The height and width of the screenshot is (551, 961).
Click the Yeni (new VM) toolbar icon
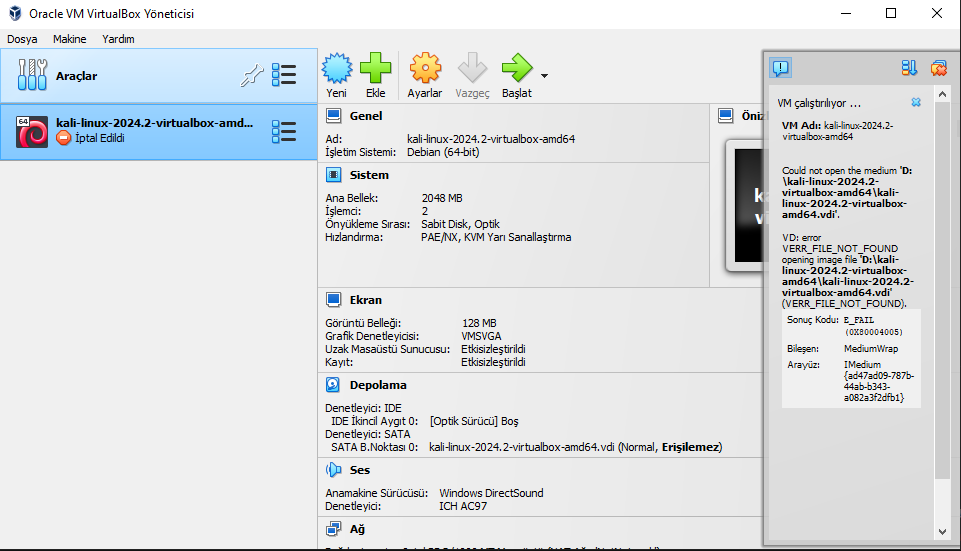[337, 68]
